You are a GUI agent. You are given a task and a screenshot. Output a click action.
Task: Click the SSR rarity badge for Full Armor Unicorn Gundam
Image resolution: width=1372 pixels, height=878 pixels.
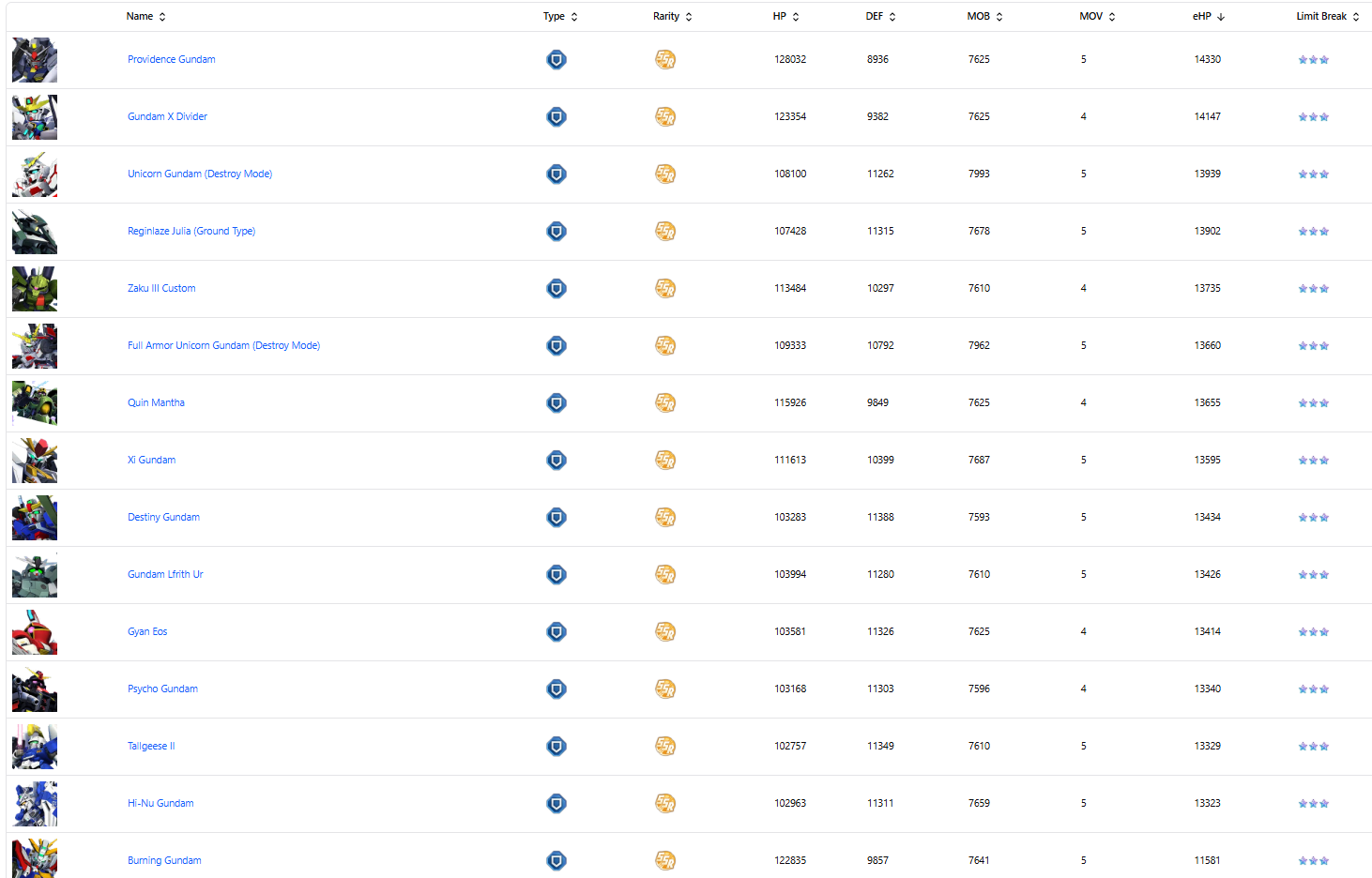[665, 346]
